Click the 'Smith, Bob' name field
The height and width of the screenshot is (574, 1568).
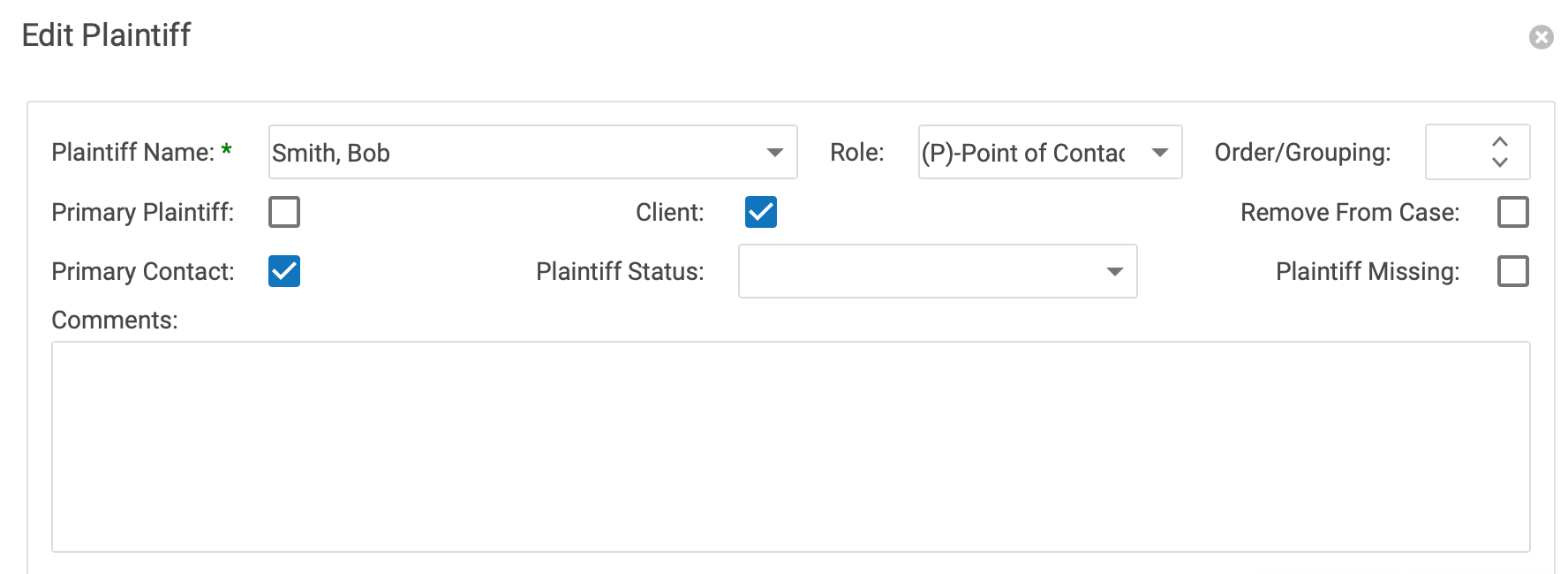(x=512, y=153)
